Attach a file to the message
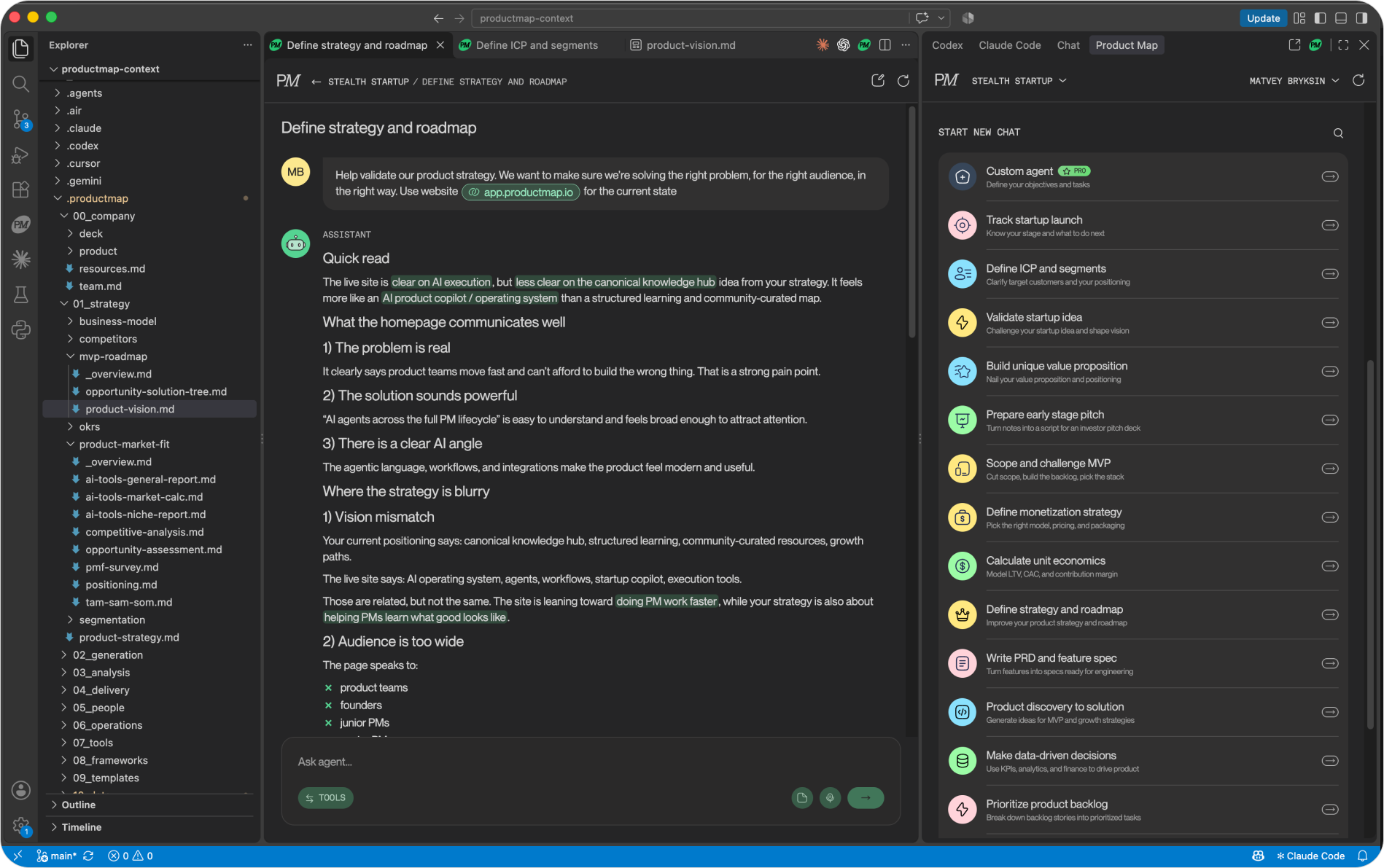 pyautogui.click(x=802, y=798)
